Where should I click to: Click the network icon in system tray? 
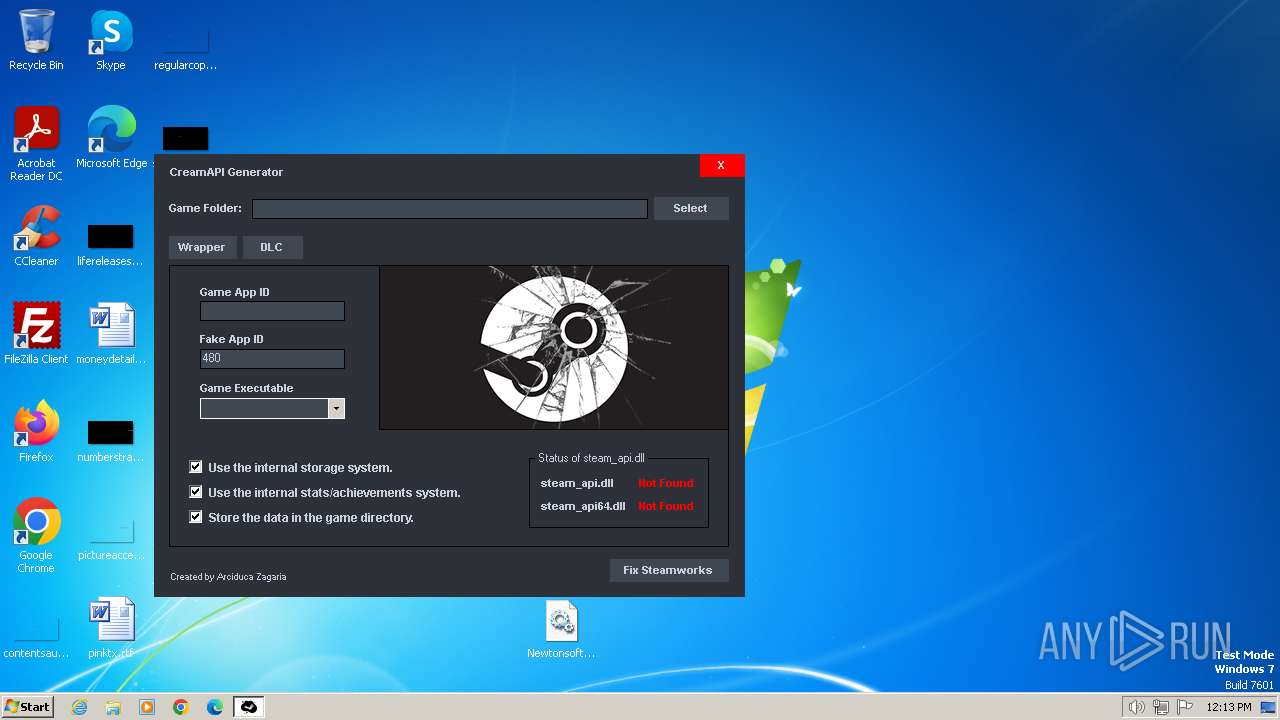tap(1161, 707)
